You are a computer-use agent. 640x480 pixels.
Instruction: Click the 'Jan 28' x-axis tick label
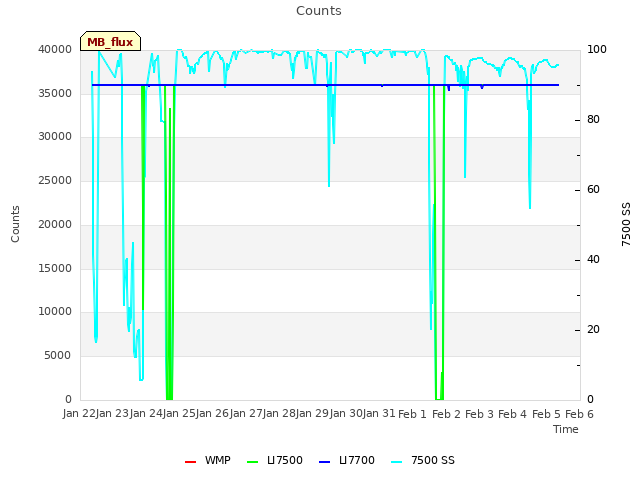tap(279, 414)
